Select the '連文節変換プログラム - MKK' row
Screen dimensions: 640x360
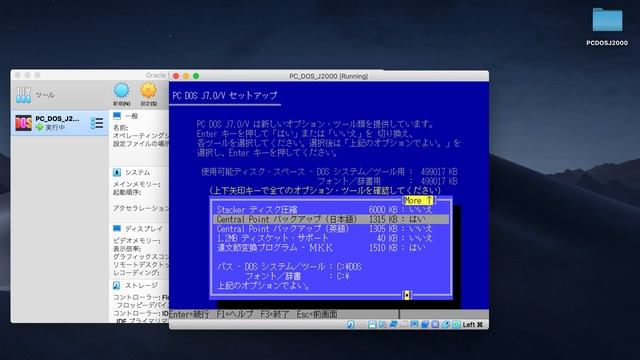[x=331, y=247]
